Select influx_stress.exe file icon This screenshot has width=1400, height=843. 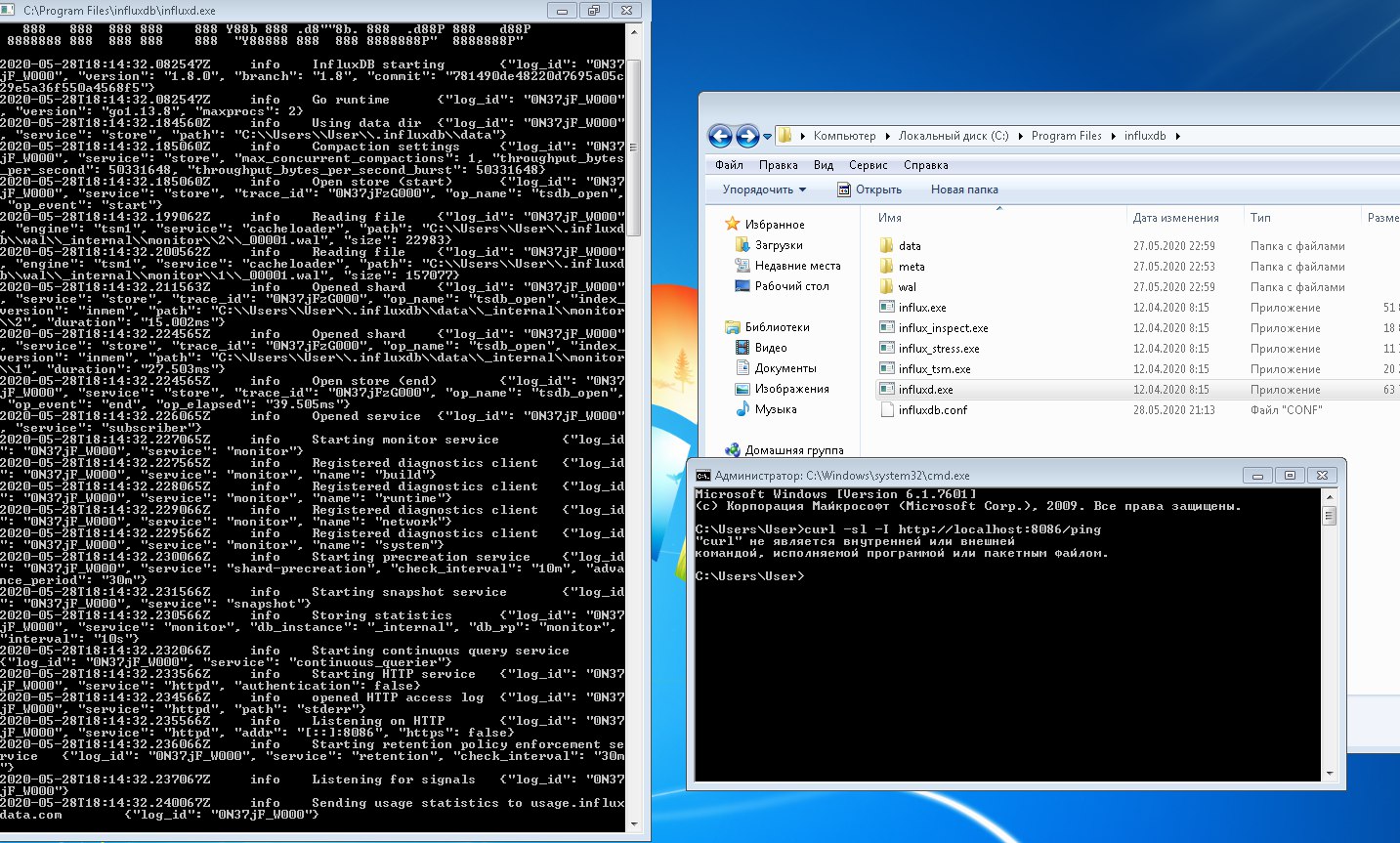(x=887, y=348)
